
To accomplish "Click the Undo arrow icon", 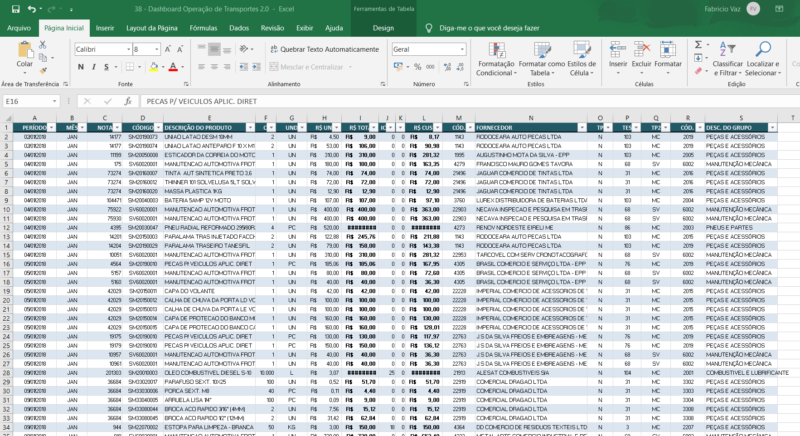I will click(32, 9).
